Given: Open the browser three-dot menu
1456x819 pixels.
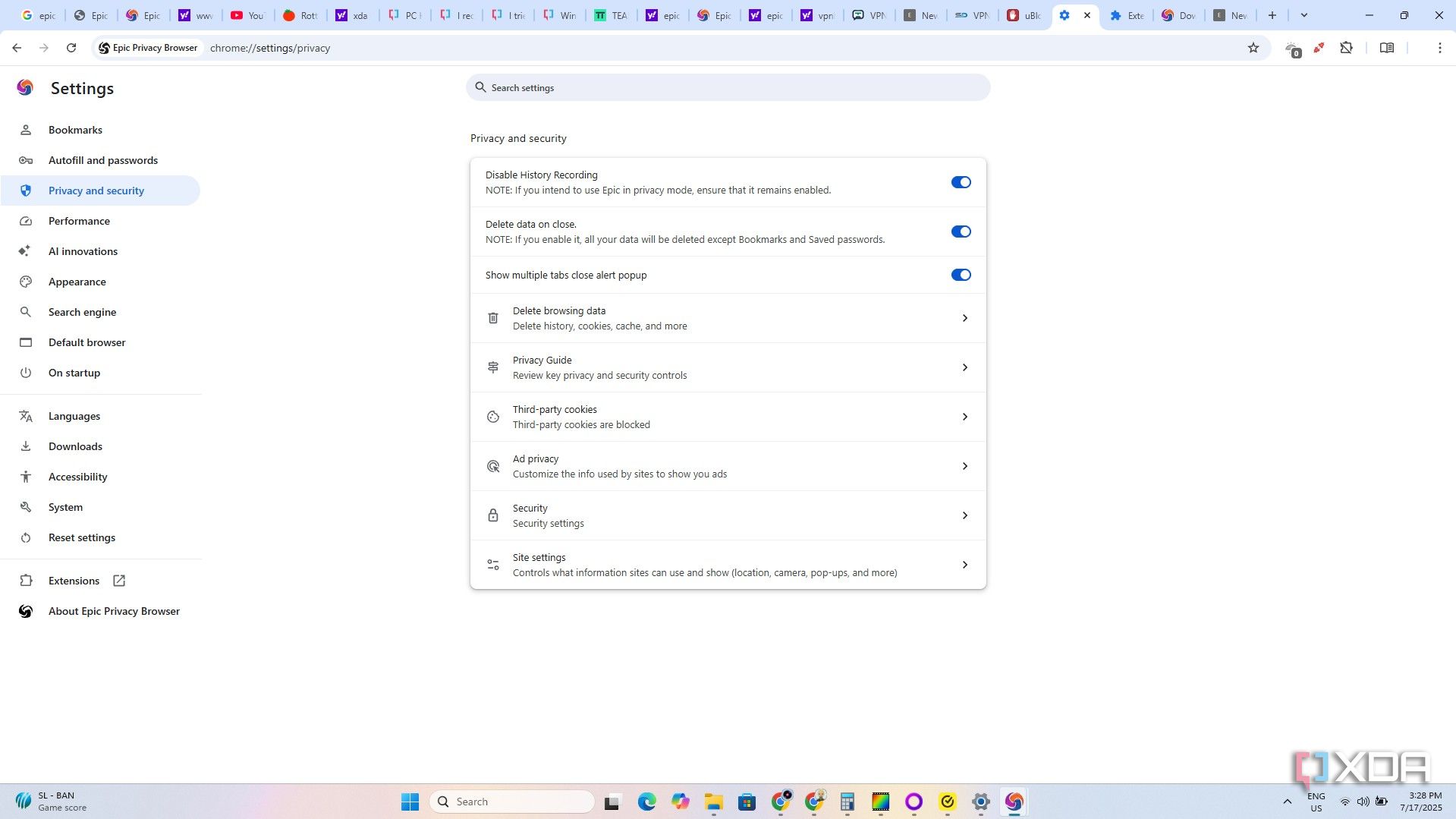Looking at the screenshot, I should (x=1440, y=48).
